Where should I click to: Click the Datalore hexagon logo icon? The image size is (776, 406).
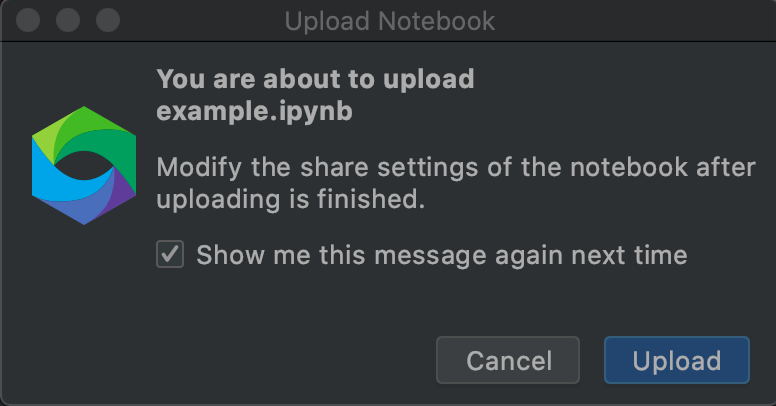pyautogui.click(x=84, y=165)
